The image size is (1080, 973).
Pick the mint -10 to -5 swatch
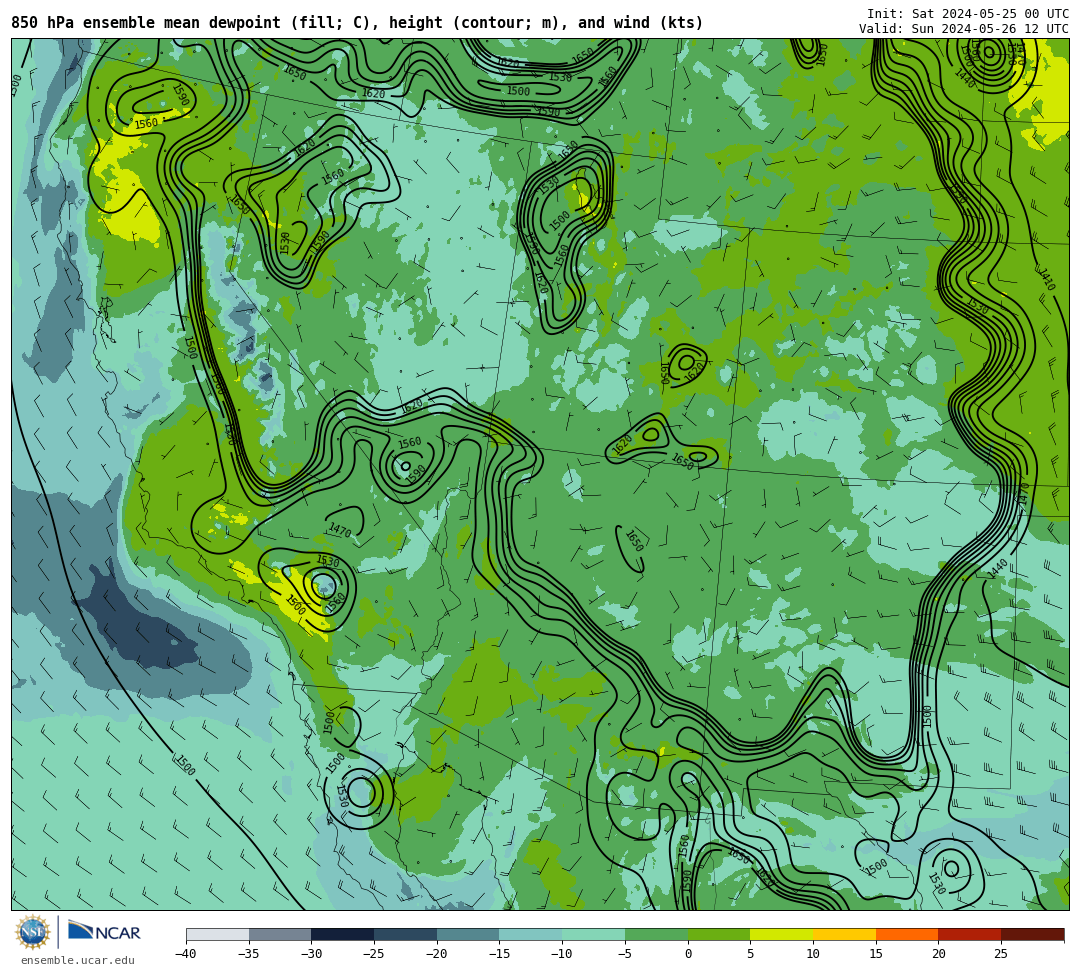593,934
